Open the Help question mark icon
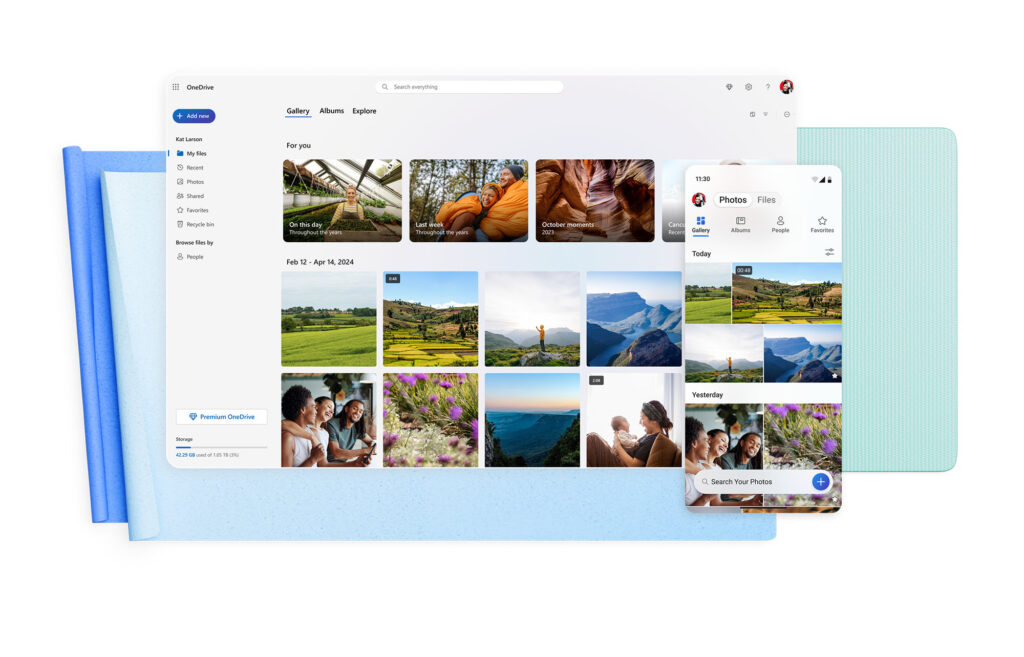This screenshot has width=1024, height=657. coord(767,87)
